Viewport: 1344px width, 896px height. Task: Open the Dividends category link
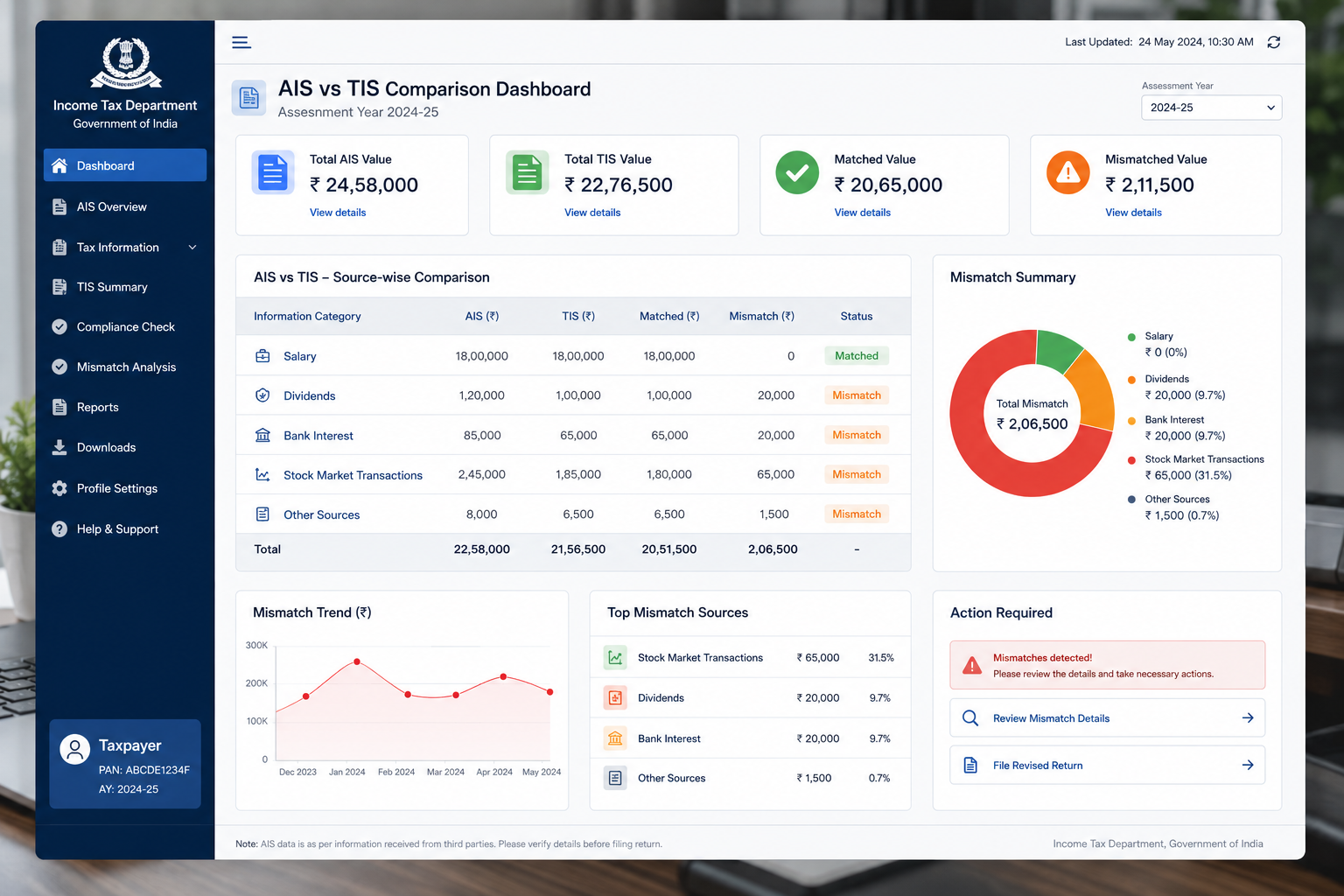coord(310,395)
